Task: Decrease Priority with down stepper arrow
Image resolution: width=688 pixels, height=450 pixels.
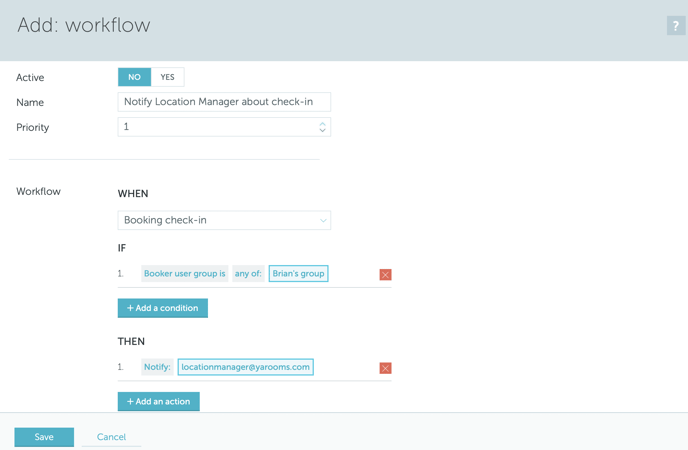Action: [322, 130]
